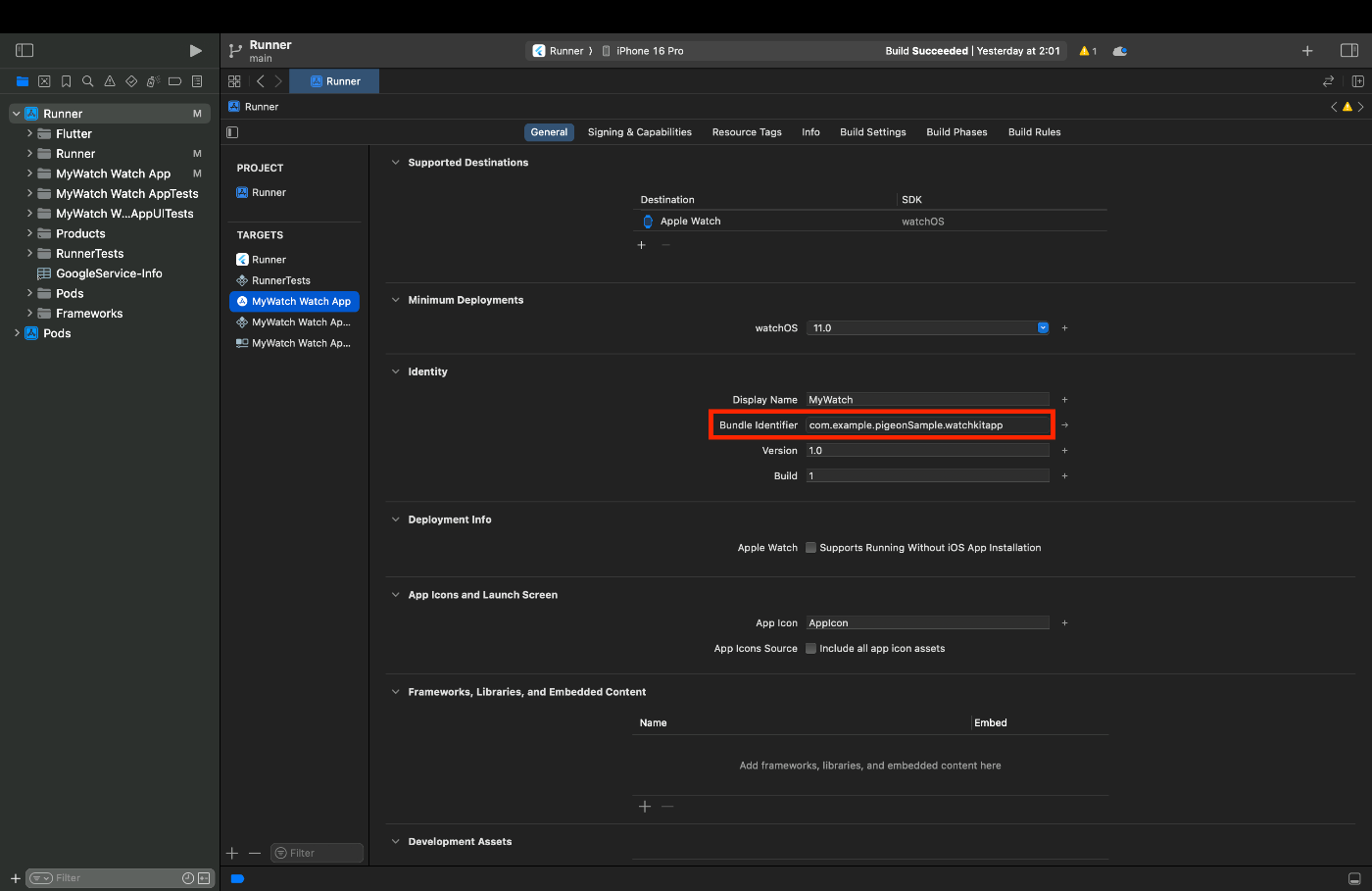Click the Display Name field MyWatch
This screenshot has height=891, width=1372.
pyautogui.click(x=928, y=400)
